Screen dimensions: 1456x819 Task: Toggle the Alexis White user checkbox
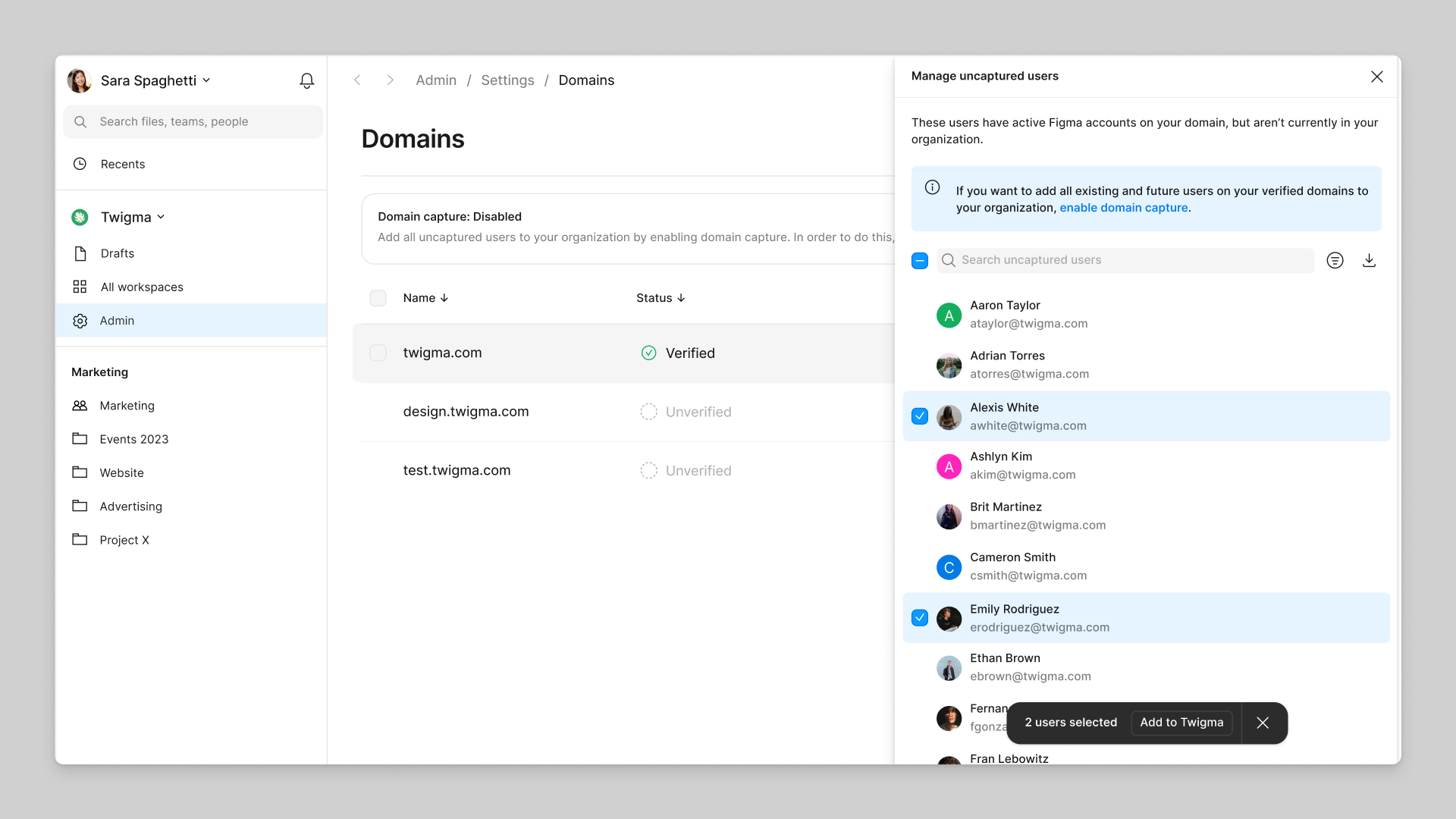coord(920,416)
